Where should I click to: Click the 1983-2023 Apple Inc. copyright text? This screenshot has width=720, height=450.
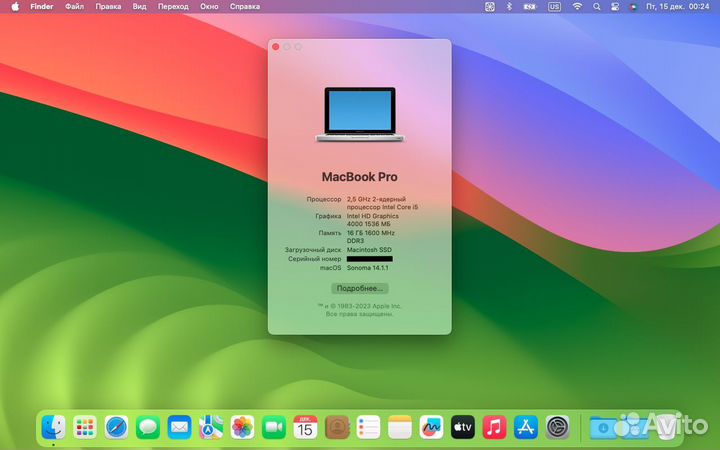pyautogui.click(x=360, y=306)
